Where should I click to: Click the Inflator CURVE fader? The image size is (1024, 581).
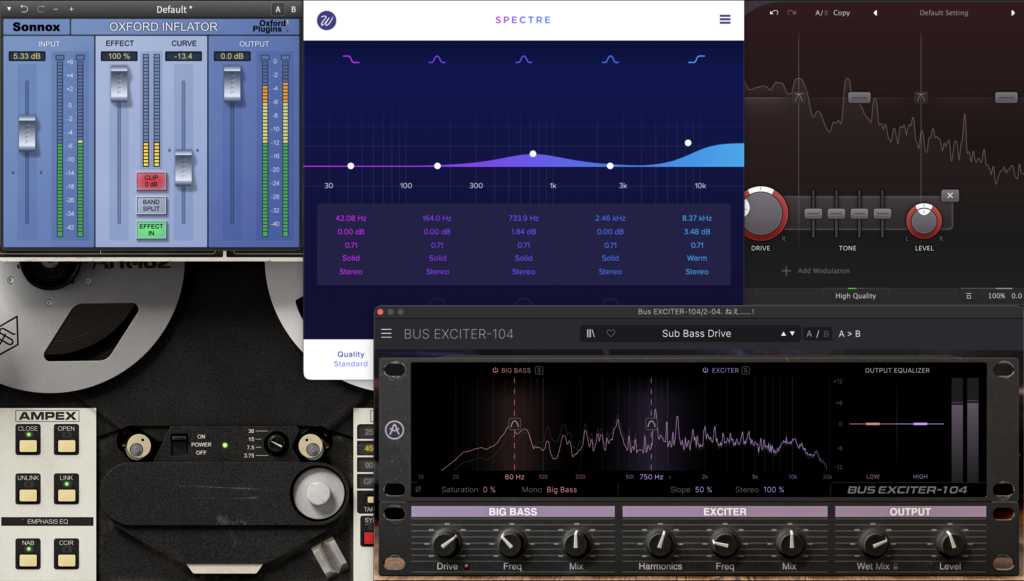(184, 166)
